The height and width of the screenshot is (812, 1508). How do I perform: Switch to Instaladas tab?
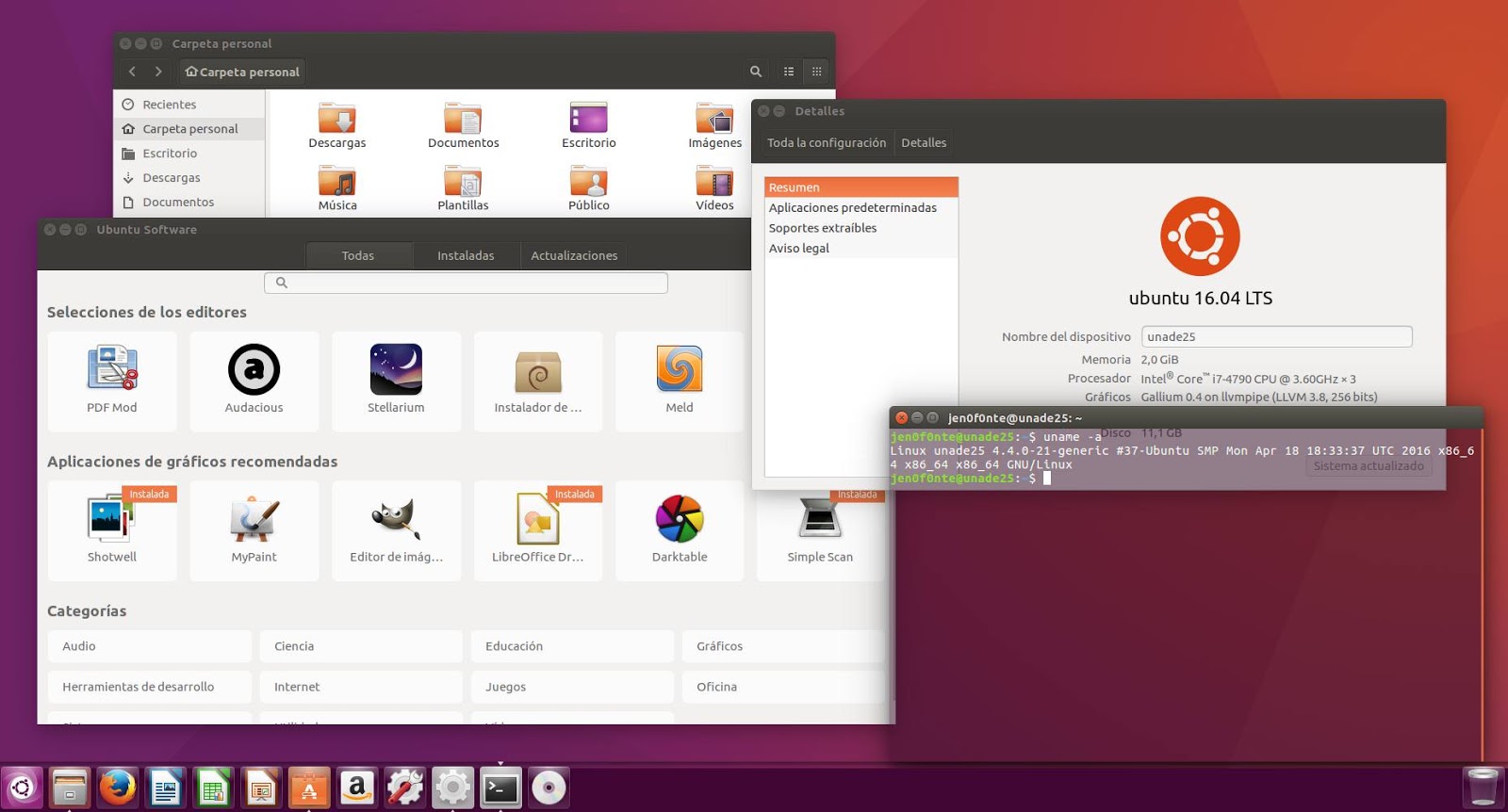click(x=466, y=255)
